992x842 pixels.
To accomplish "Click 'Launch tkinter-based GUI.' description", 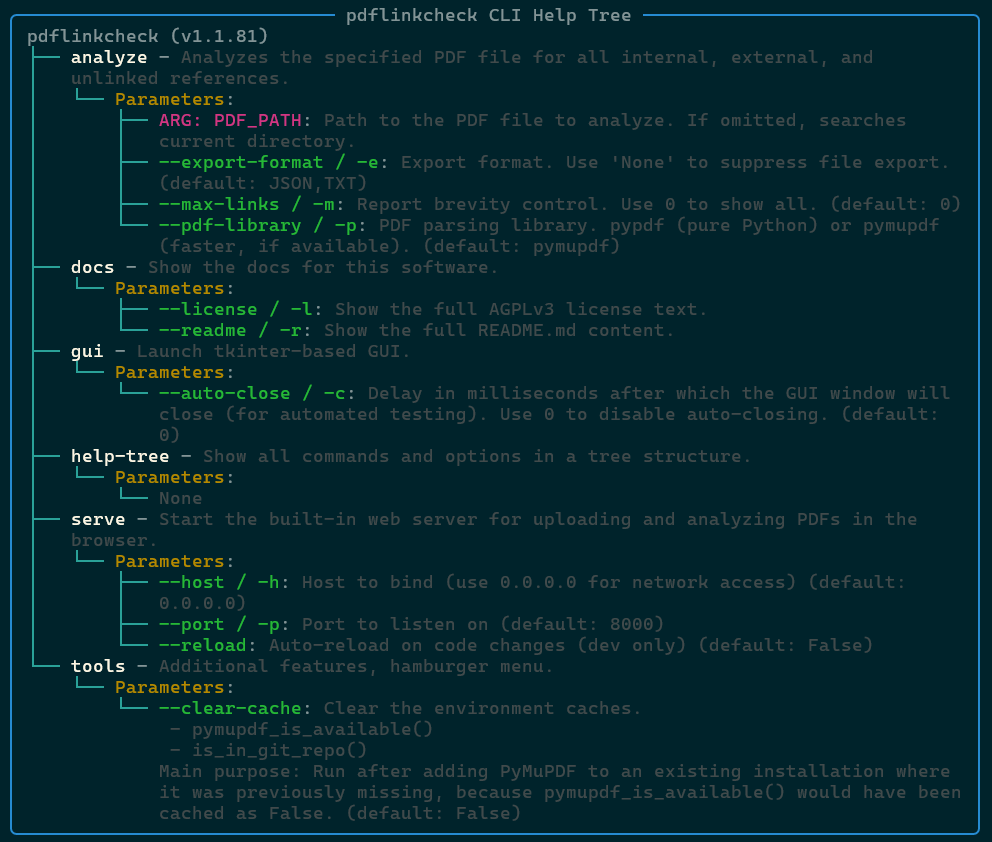I will point(274,351).
